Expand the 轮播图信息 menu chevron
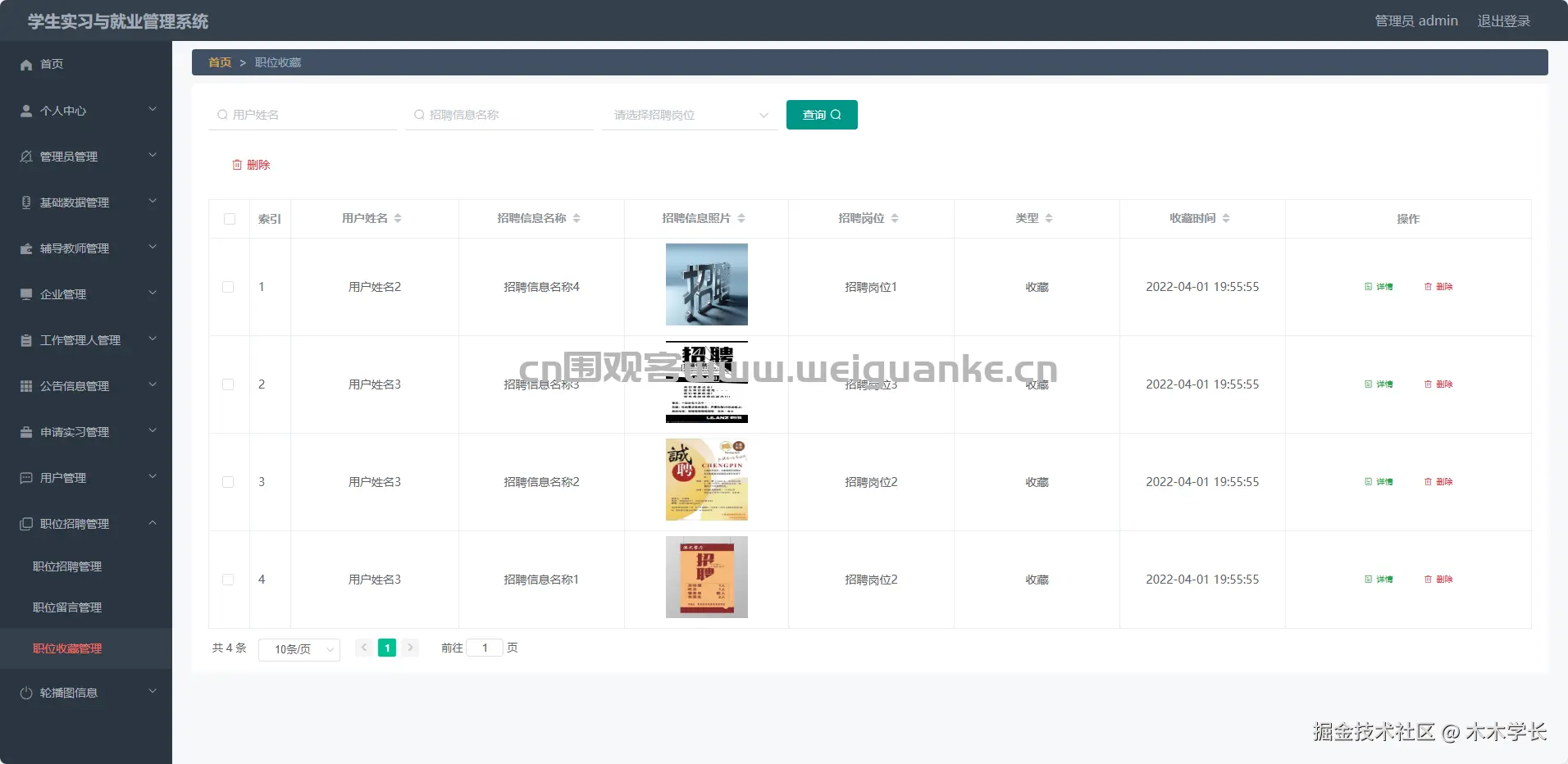The width and height of the screenshot is (1568, 764). pyautogui.click(x=153, y=691)
